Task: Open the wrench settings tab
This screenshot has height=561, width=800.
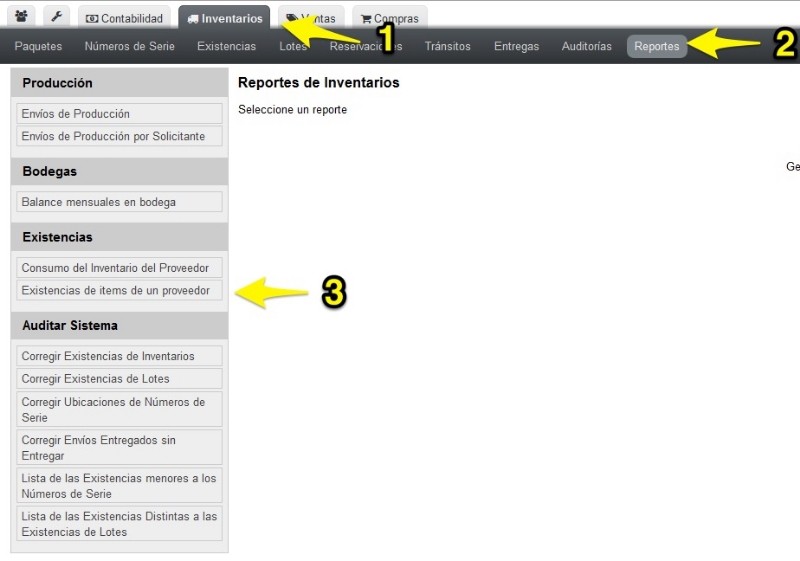Action: click(x=57, y=16)
